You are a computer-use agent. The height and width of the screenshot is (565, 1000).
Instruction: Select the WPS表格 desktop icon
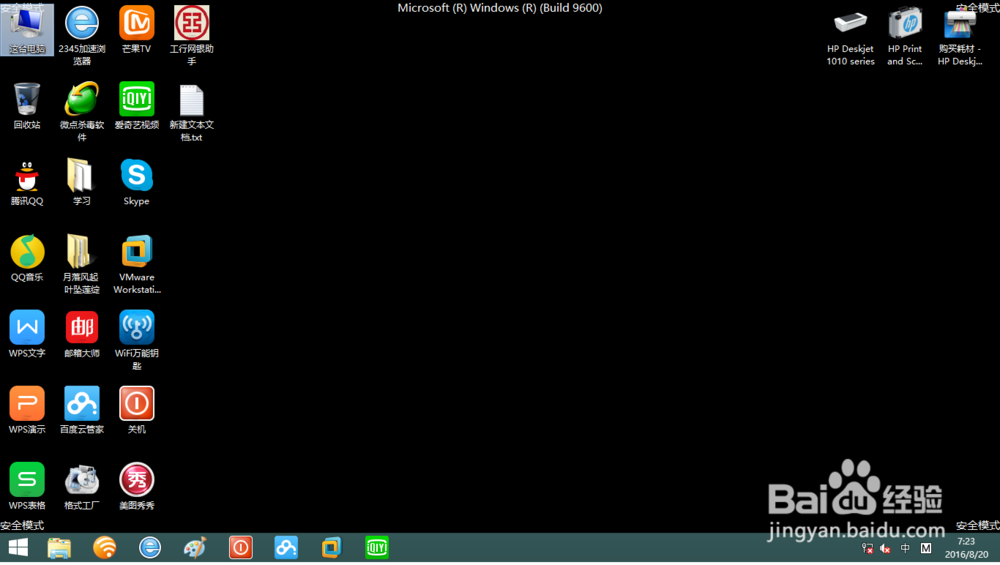27,486
